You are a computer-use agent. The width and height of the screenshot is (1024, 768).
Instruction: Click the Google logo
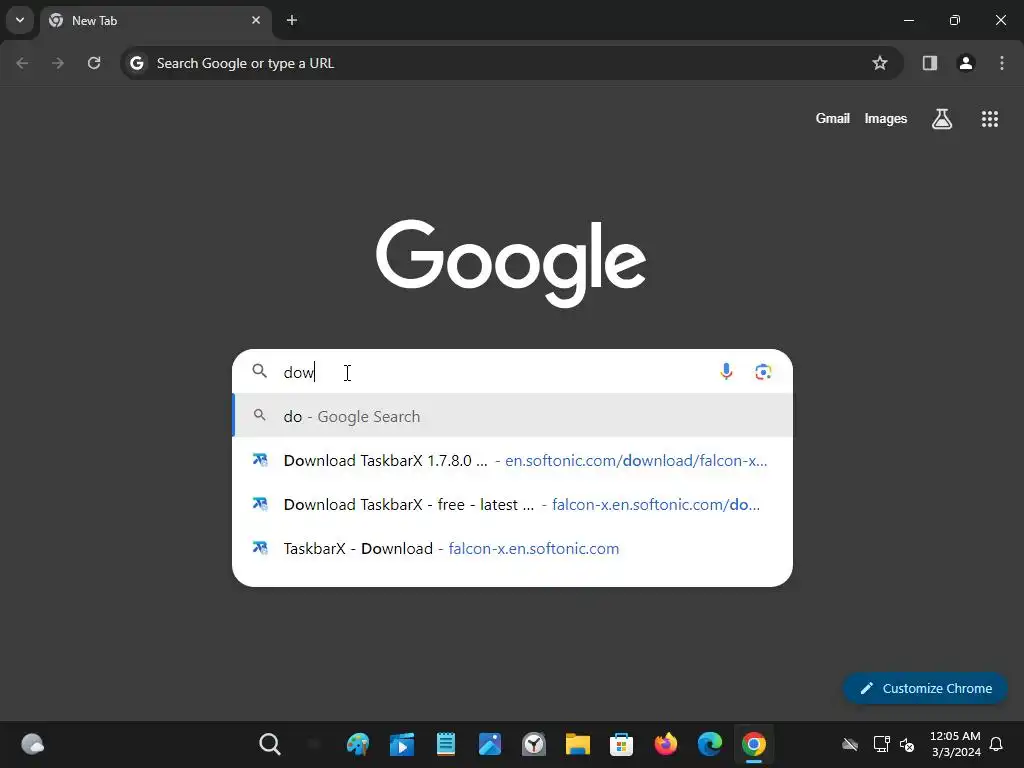(511, 263)
